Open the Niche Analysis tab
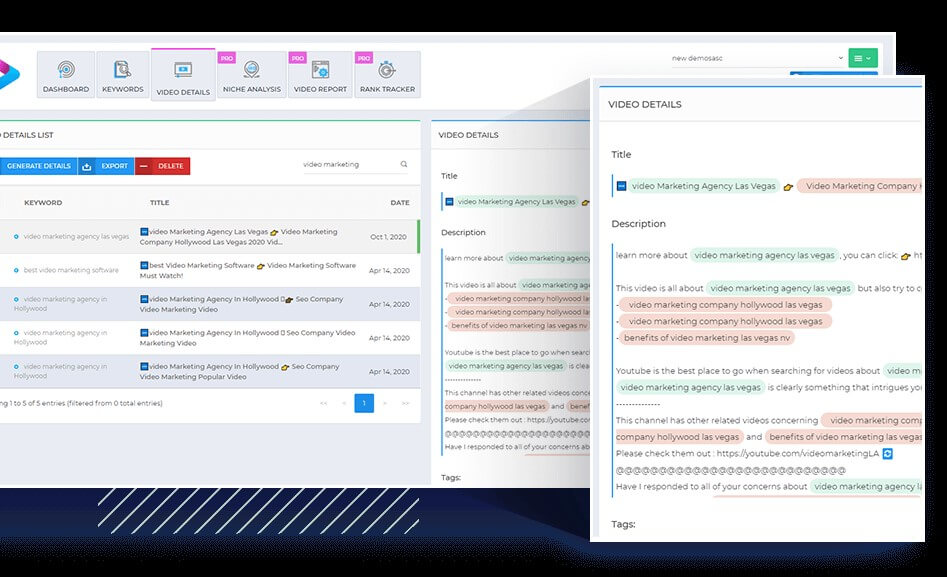This screenshot has width=947, height=577. pyautogui.click(x=252, y=75)
